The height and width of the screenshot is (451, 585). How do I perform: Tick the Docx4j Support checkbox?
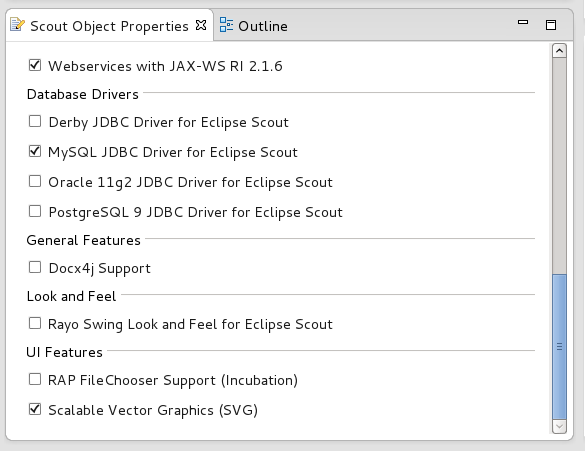coord(35,267)
